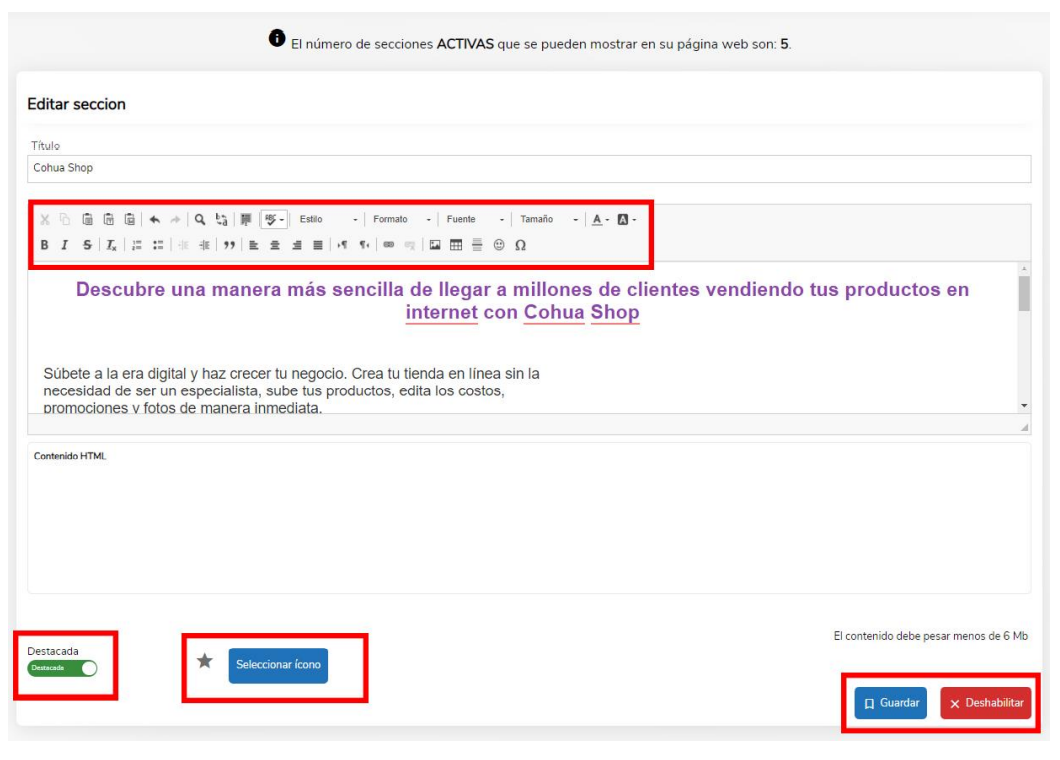1060x760 pixels.
Task: Open the text color picker
Action: 600,219
